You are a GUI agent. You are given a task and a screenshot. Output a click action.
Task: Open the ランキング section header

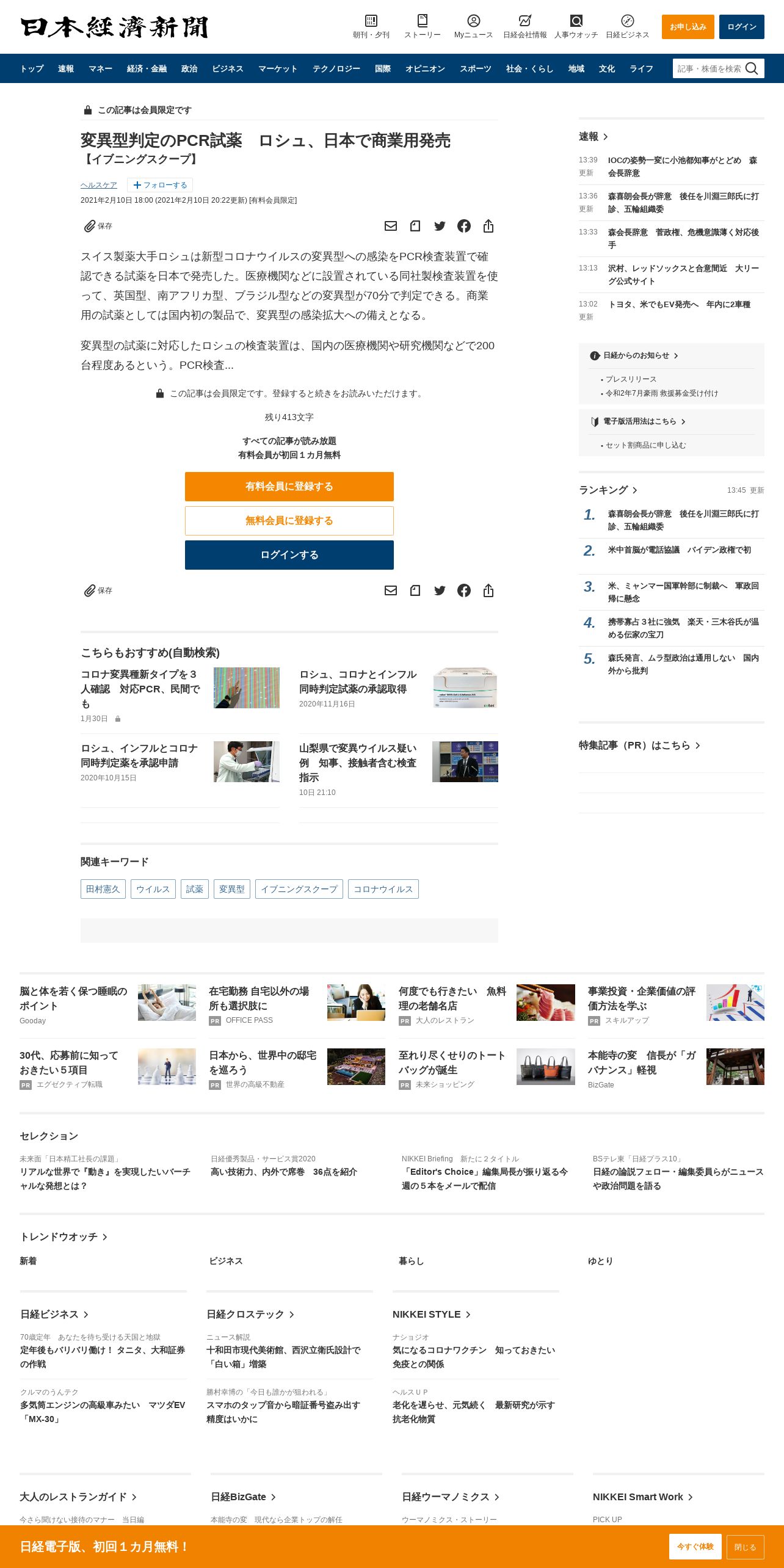[608, 490]
